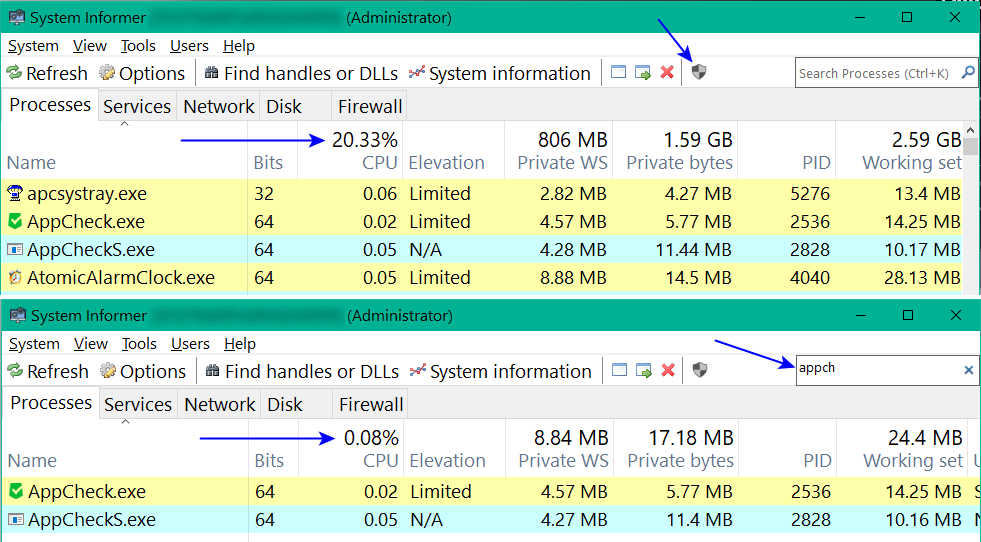This screenshot has height=542, width=981.
Task: Click the shield icon in the bottom window toolbar
Action: pos(700,370)
